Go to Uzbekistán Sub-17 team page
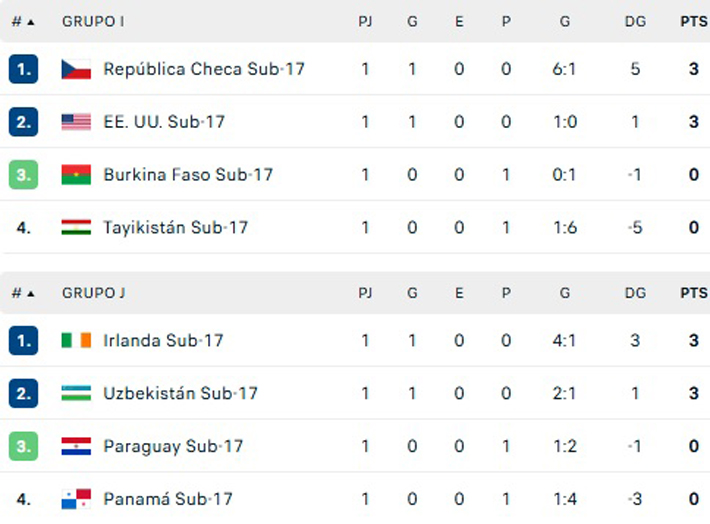The image size is (710, 524). click(x=180, y=394)
